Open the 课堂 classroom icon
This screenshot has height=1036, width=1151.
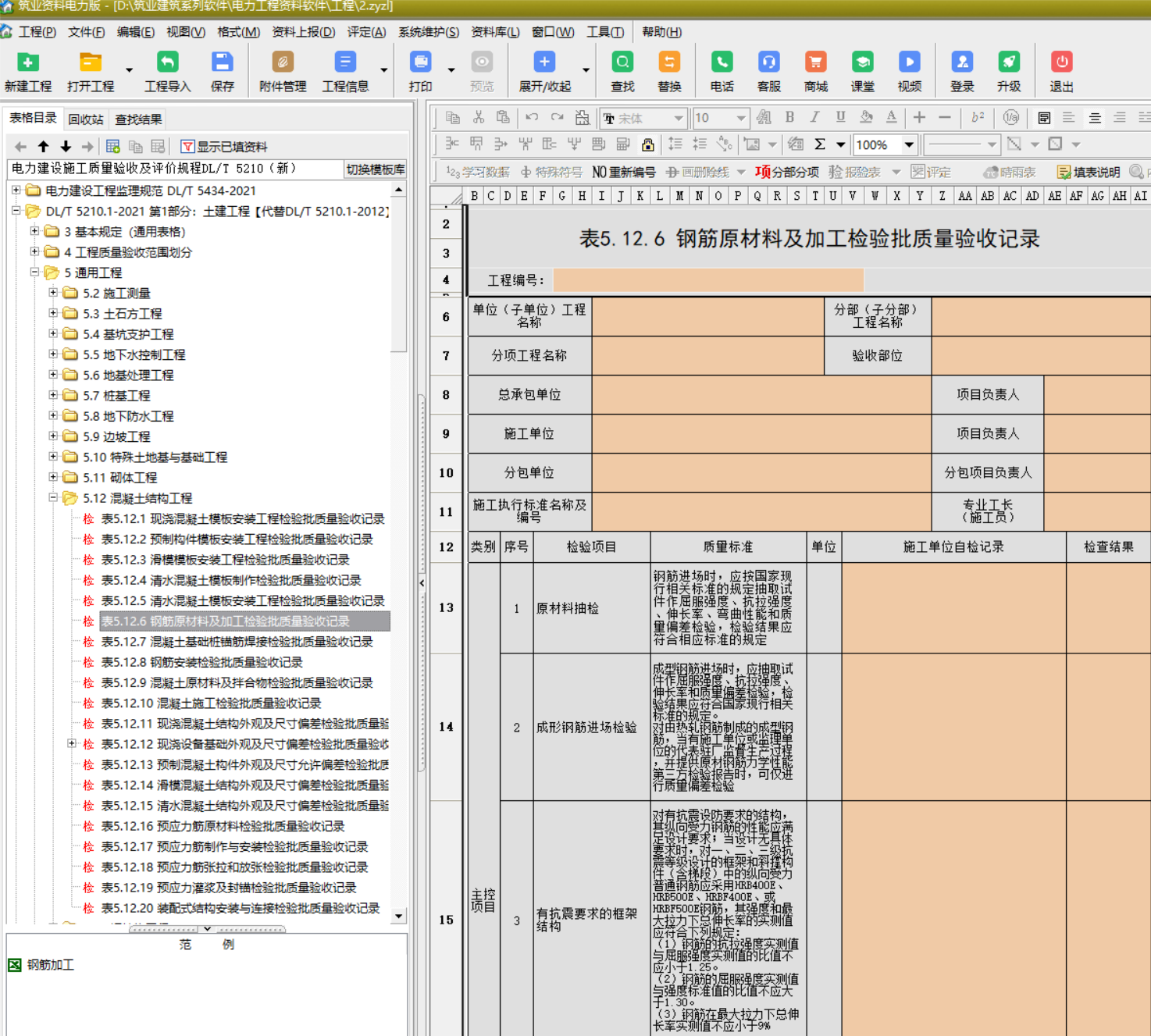[863, 62]
